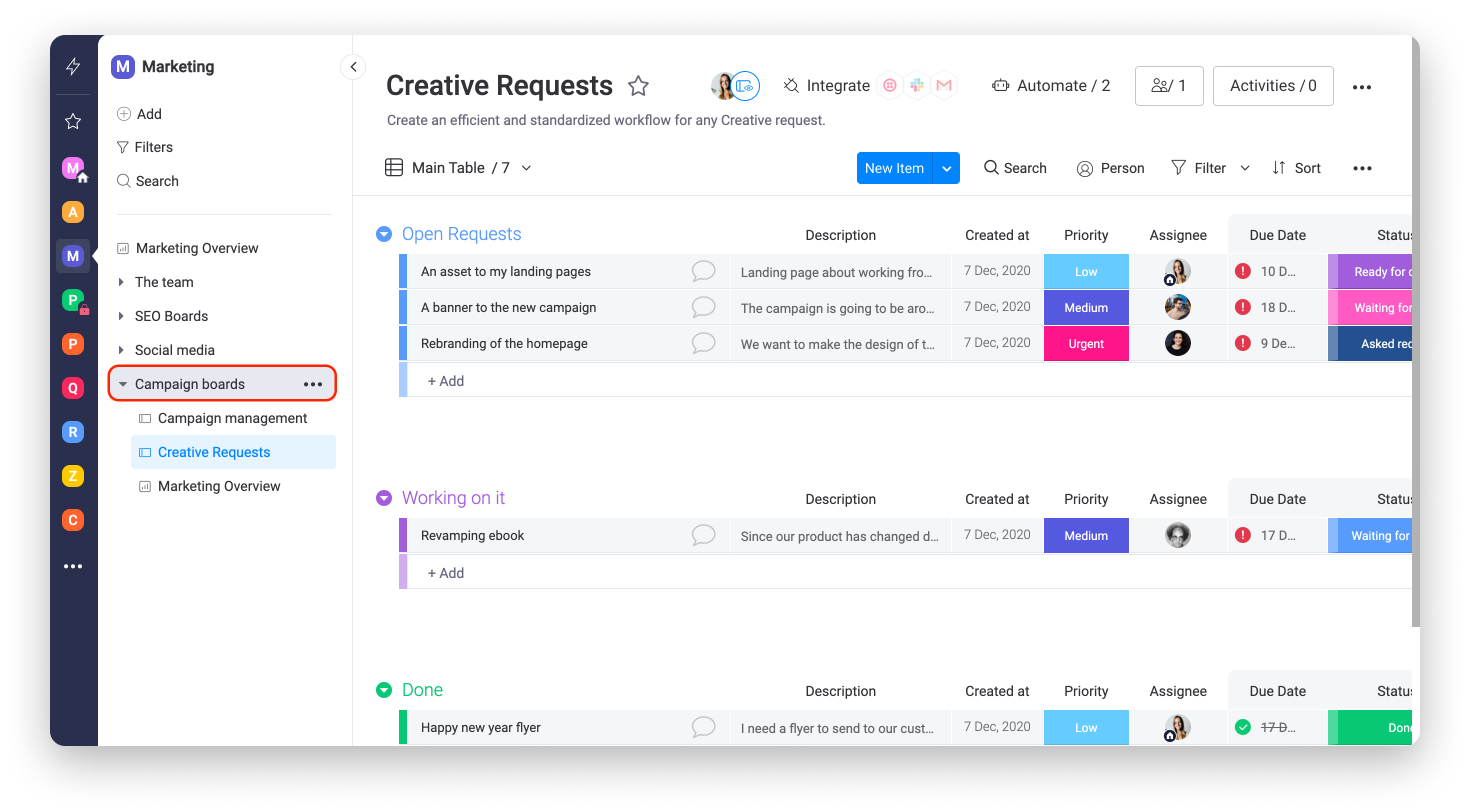Viewport: 1470px width, 811px height.
Task: Change Urgent priority of Rebranding item
Action: (x=1086, y=343)
